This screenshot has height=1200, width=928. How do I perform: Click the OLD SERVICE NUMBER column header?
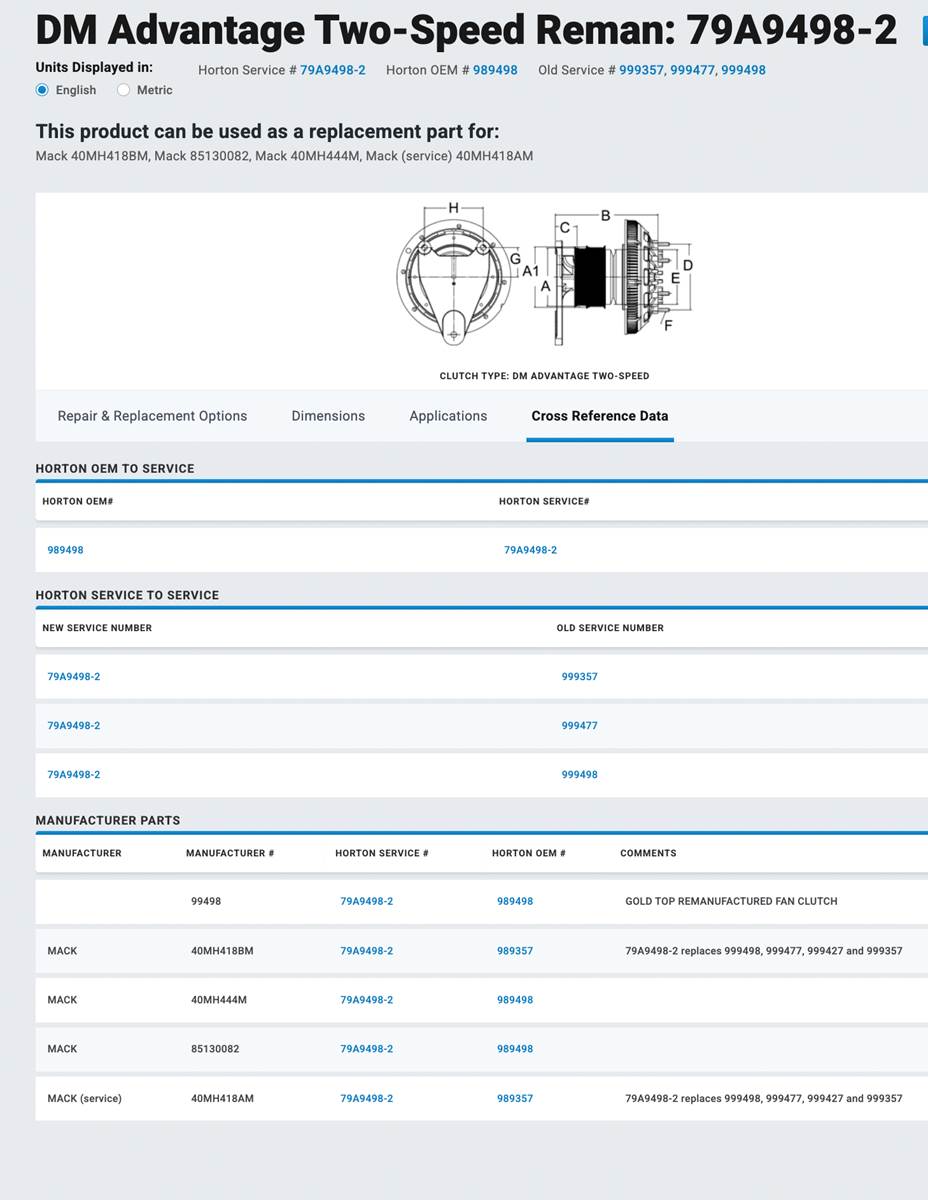(610, 628)
